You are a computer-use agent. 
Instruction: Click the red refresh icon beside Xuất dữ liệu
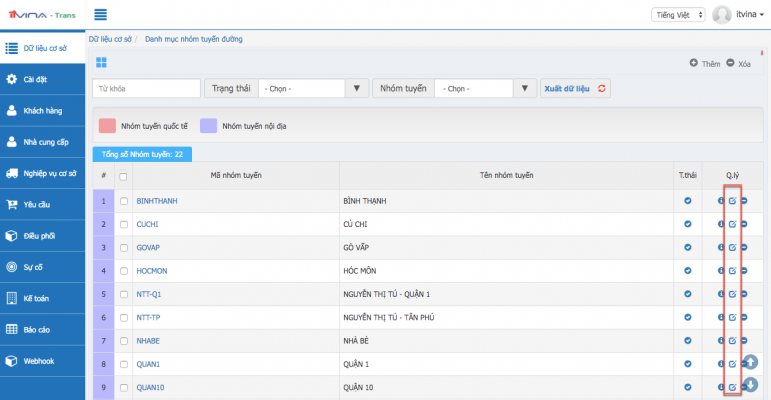click(602, 88)
